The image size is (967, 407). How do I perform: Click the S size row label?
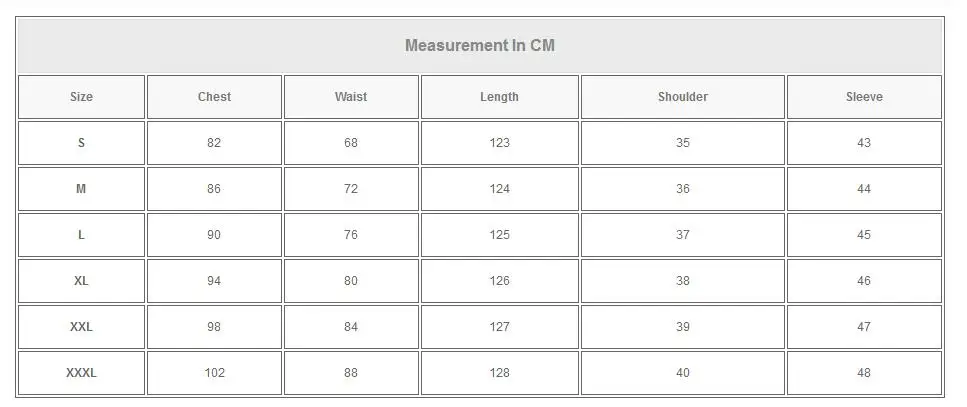tap(81, 143)
